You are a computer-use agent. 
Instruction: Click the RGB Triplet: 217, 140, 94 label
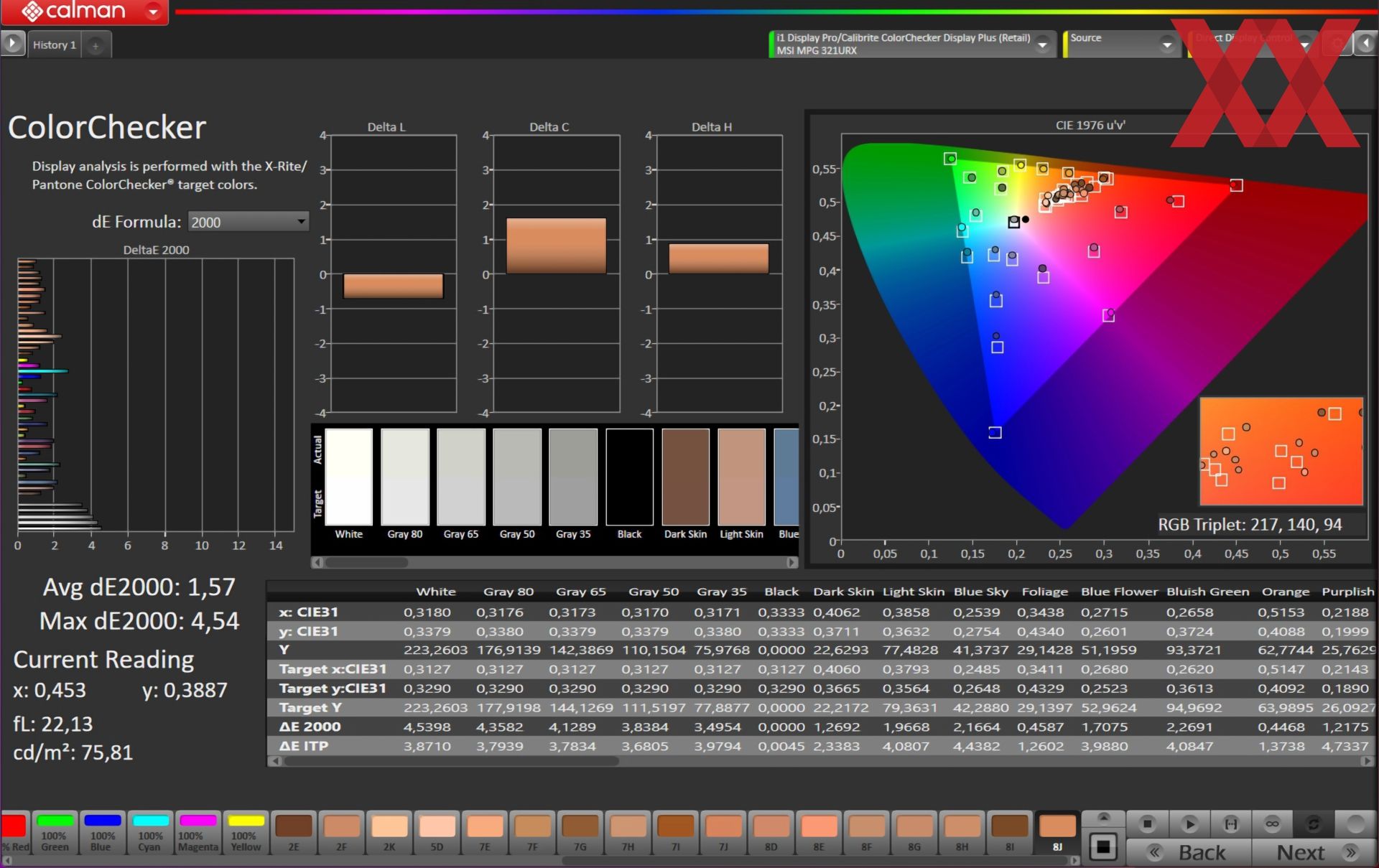(1250, 525)
